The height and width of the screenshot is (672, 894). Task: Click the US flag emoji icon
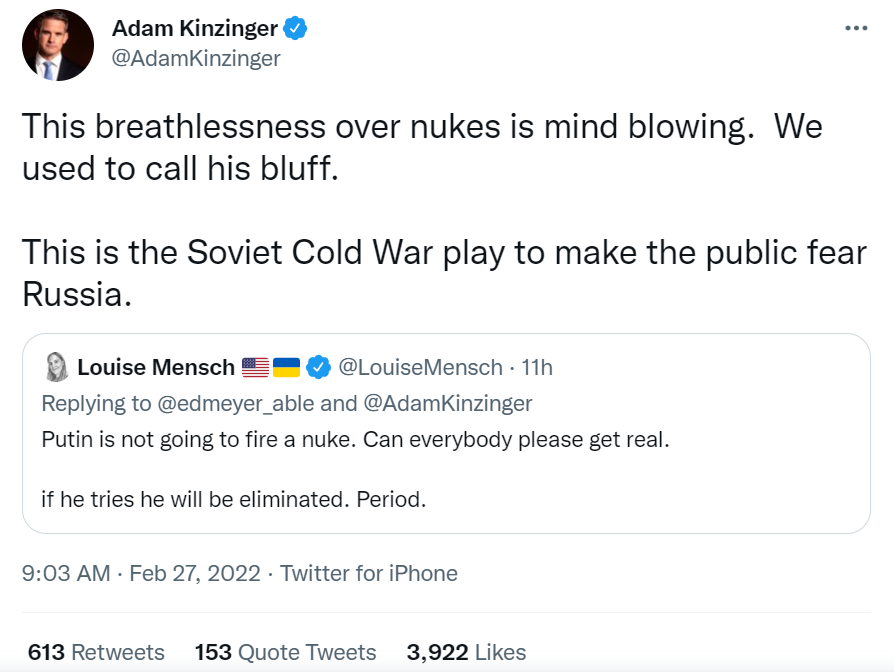256,368
